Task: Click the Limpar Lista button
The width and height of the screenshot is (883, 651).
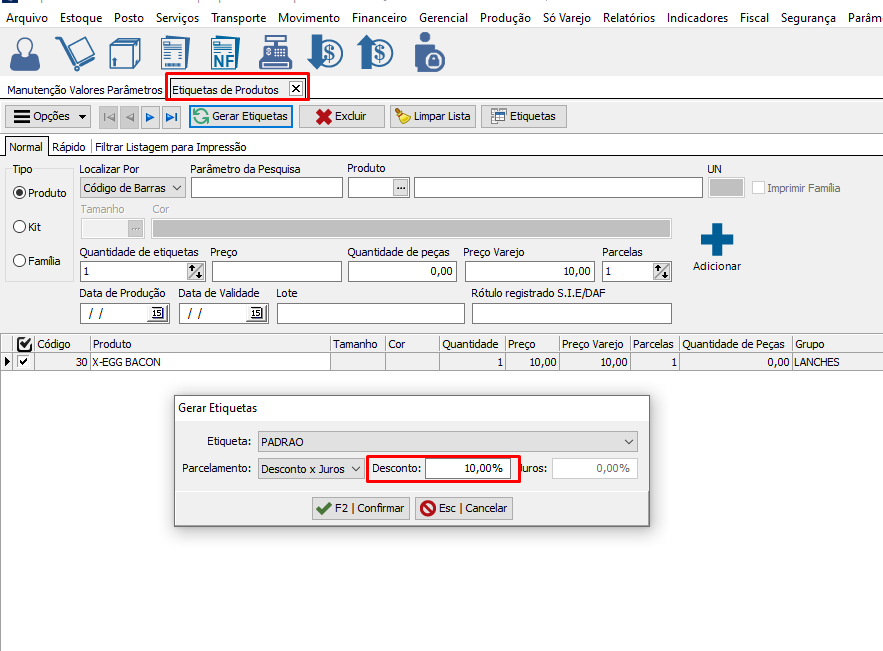Action: tap(432, 116)
